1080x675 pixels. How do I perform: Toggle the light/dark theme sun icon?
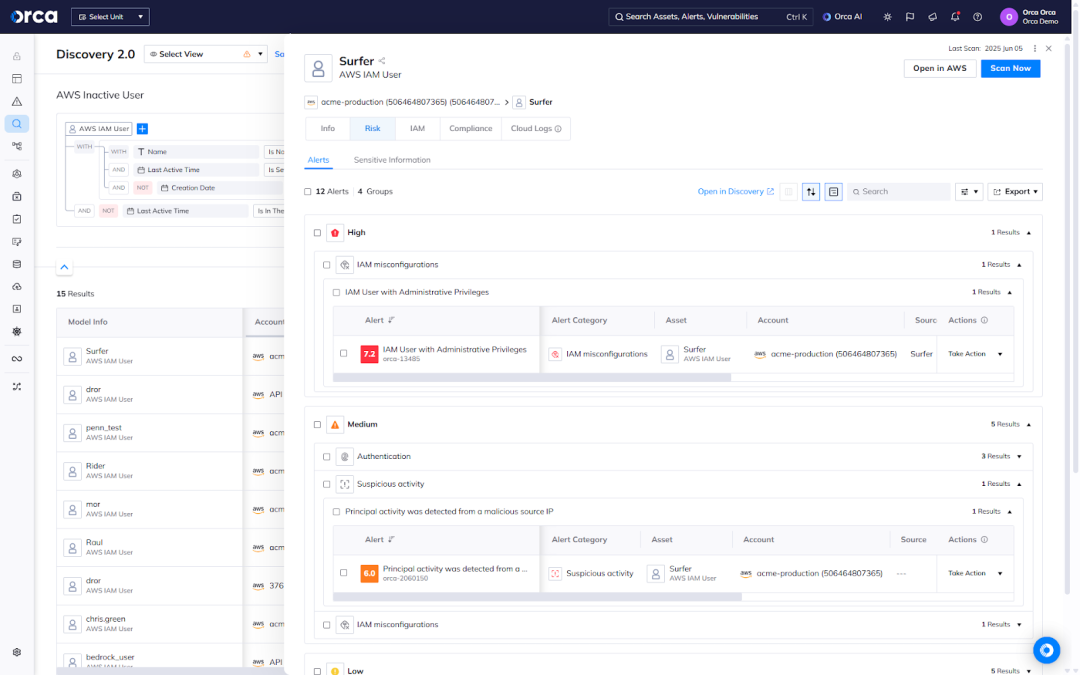[887, 17]
